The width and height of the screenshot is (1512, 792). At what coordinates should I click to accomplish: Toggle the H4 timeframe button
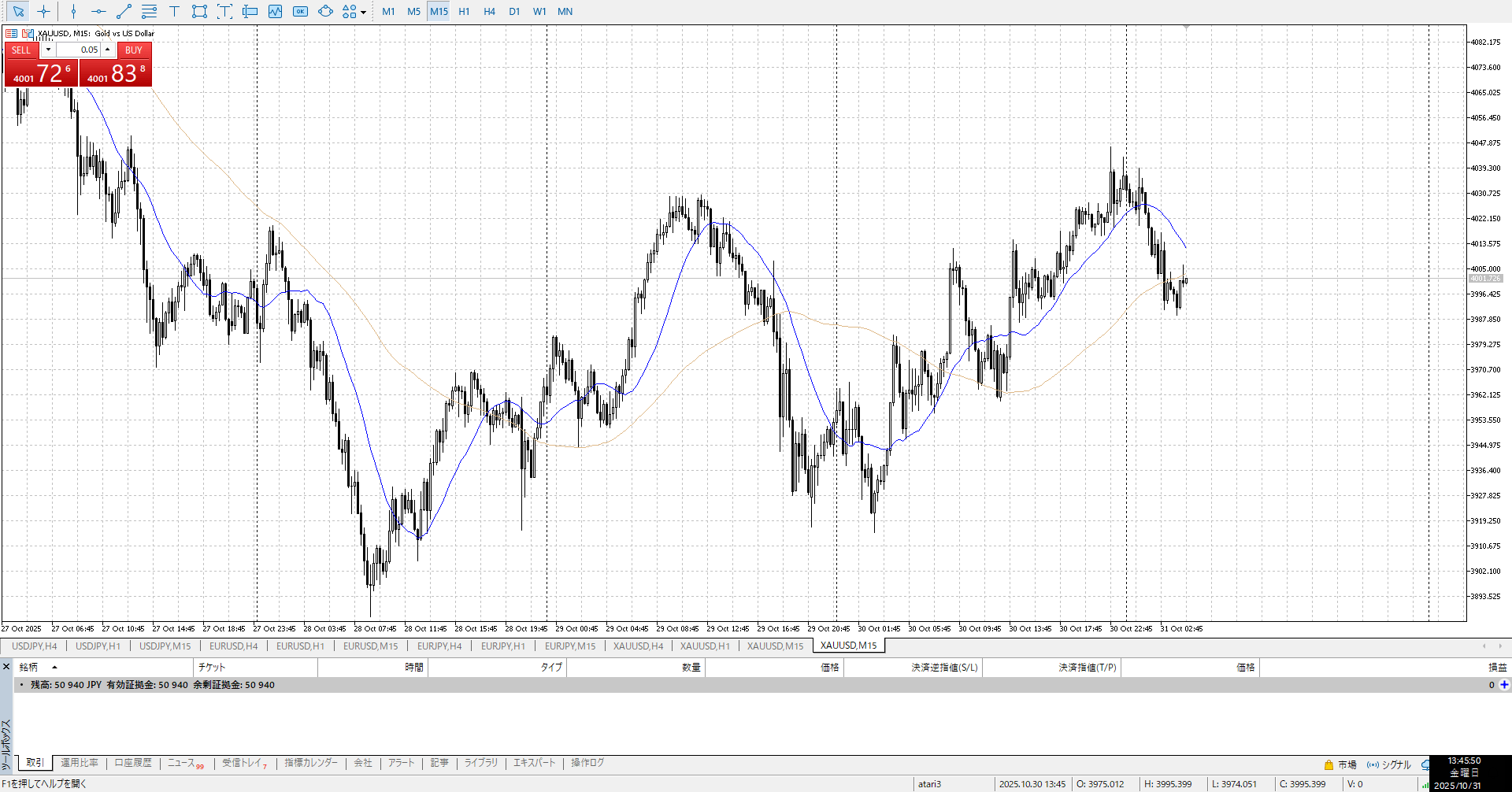pyautogui.click(x=489, y=11)
